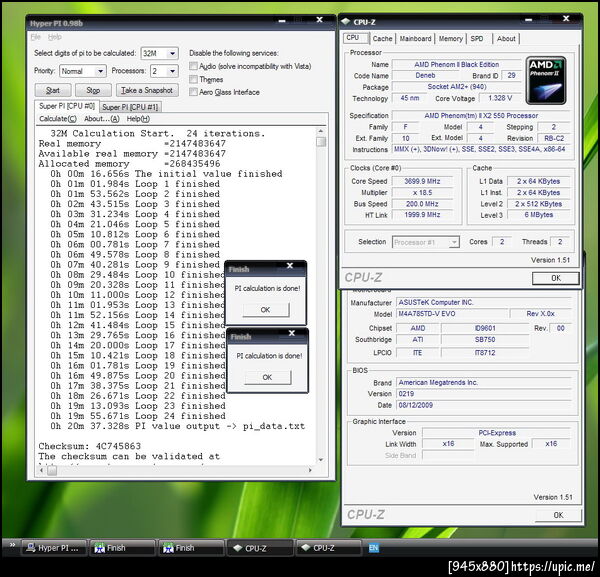
Task: Switch to the Memory tab
Action: coord(451,39)
